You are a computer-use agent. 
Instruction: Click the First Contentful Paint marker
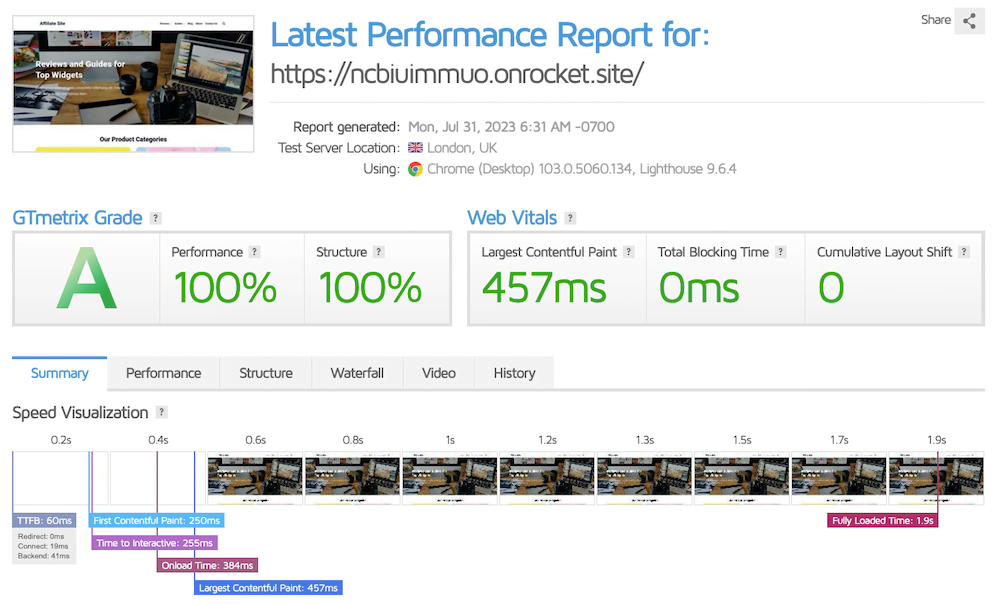tap(156, 520)
